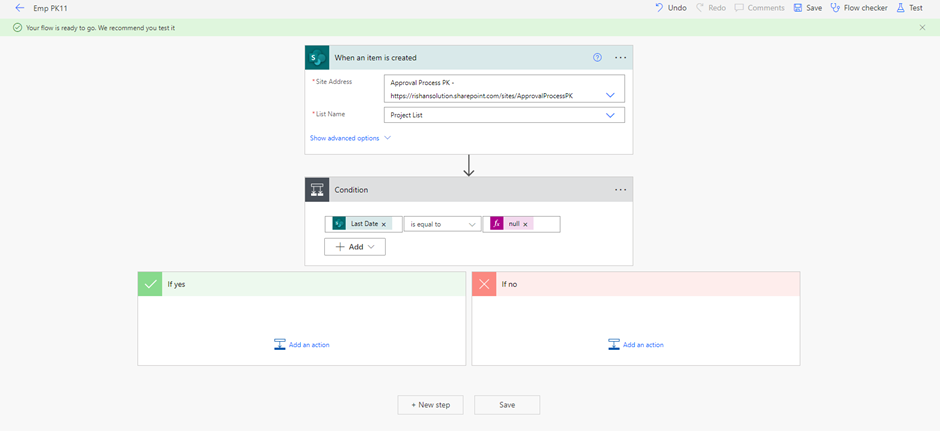Screen dimensions: 940x431
Task: Open the 'is equal to' operator dropdown
Action: (x=443, y=224)
